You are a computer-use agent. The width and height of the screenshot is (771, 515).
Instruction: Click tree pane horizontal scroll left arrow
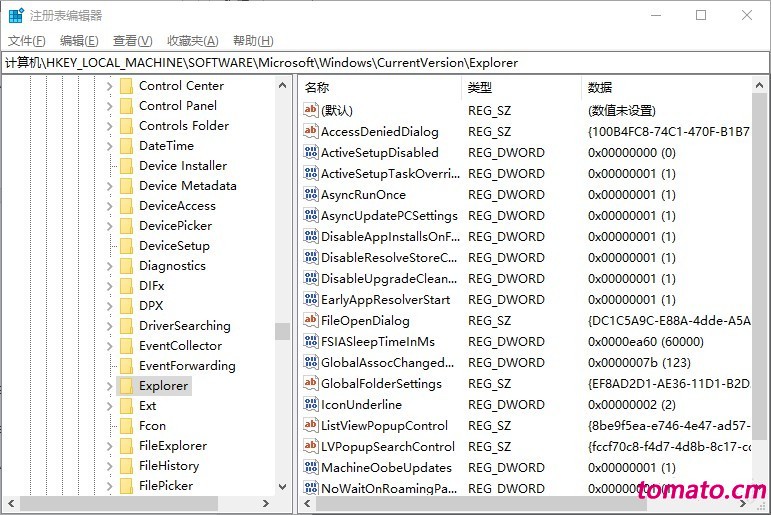[11, 504]
